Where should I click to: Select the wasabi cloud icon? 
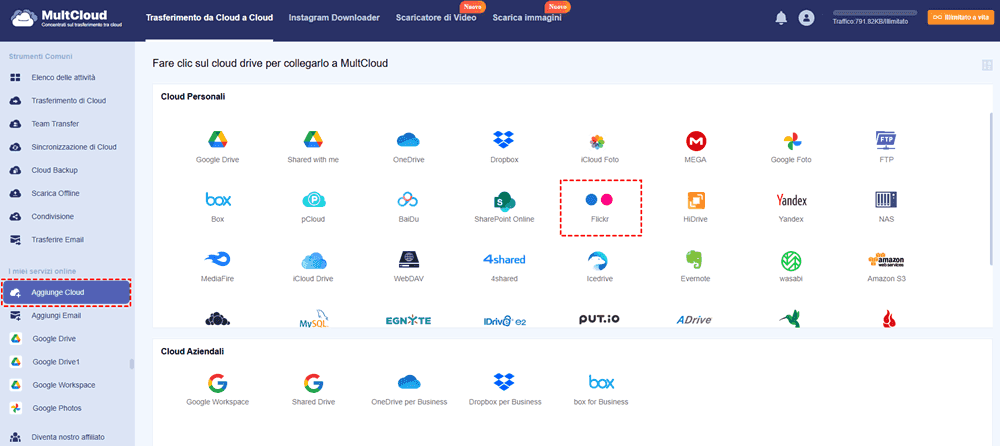pyautogui.click(x=791, y=260)
